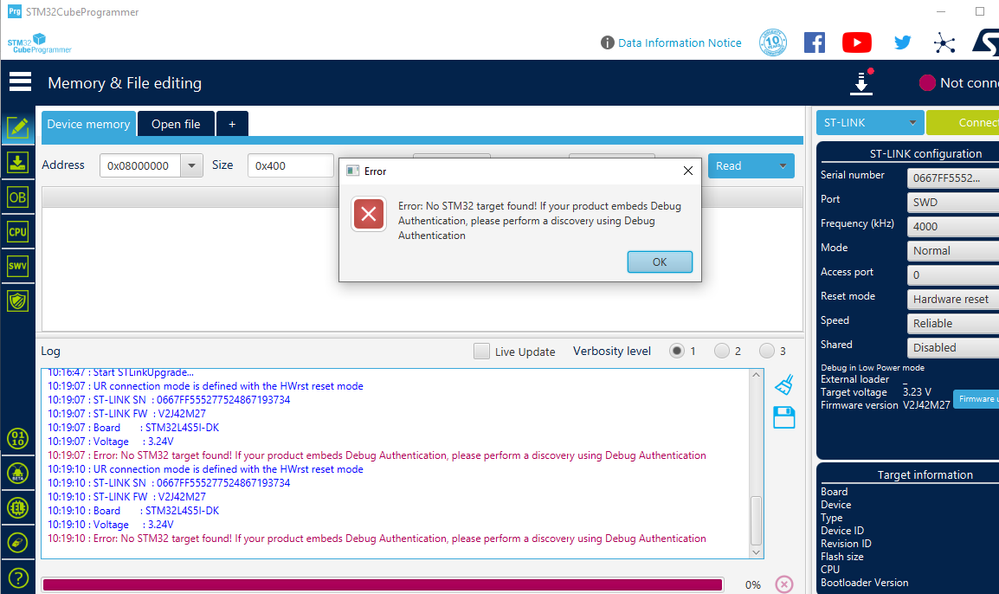Open the Mode Normal dropdown
Screen dimensions: 999x594
(x=953, y=250)
